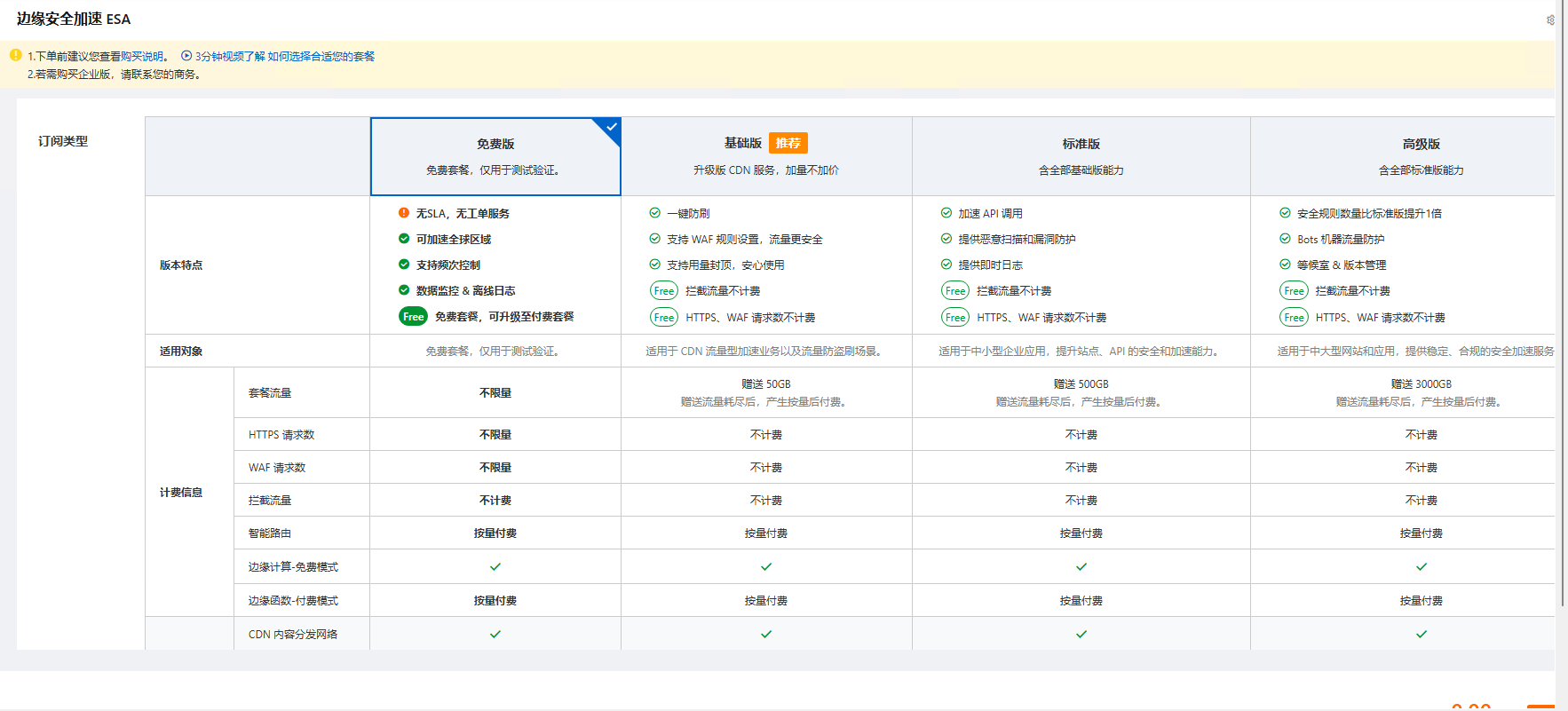The image size is (1568, 711).
Task: Click the red 无SLA warning icon
Action: coord(404,213)
